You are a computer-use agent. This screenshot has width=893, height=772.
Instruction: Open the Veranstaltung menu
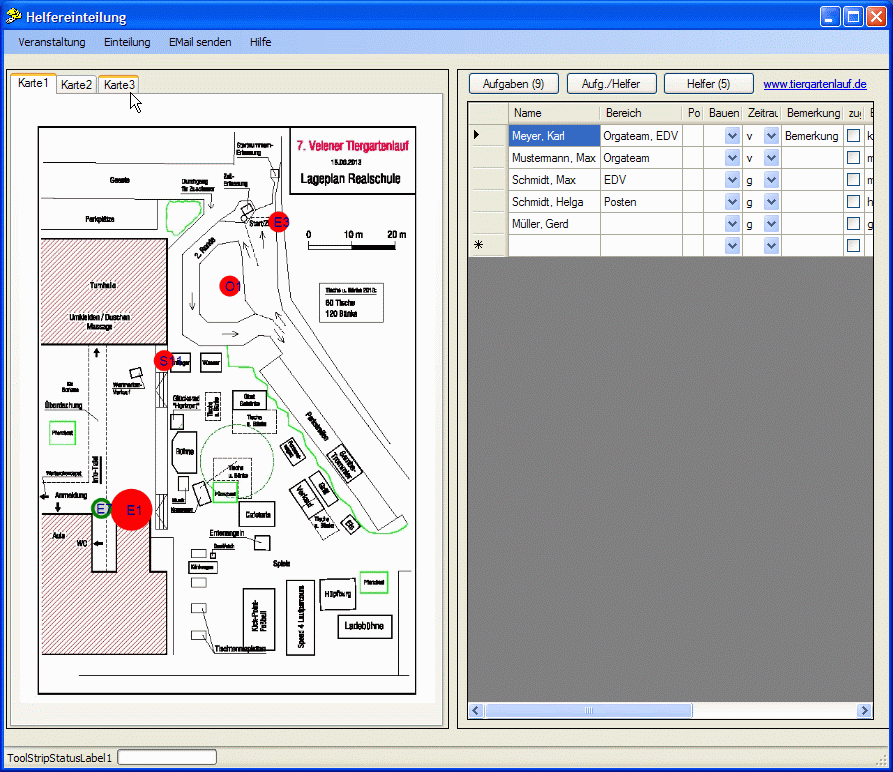point(52,42)
